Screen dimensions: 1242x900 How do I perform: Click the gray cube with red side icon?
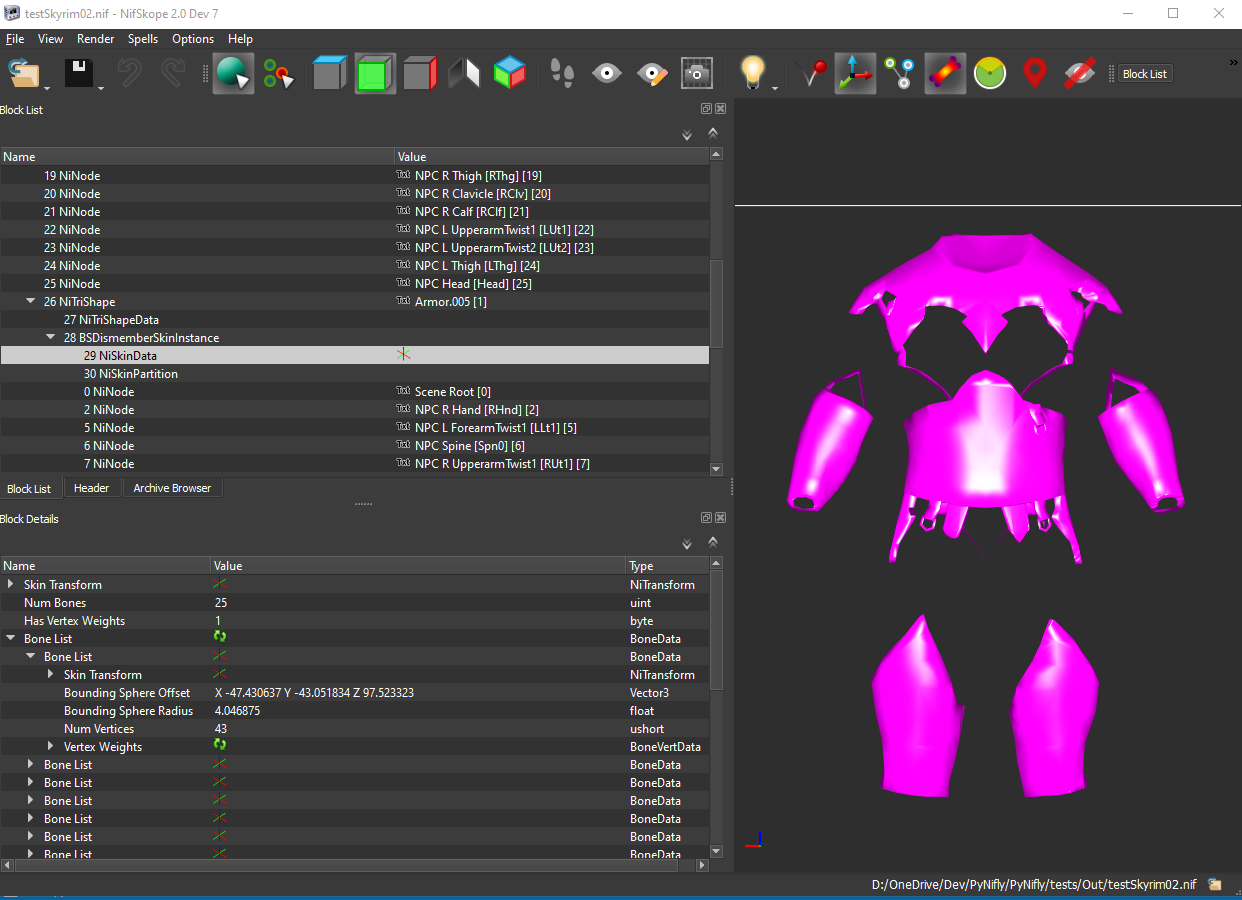pos(420,73)
